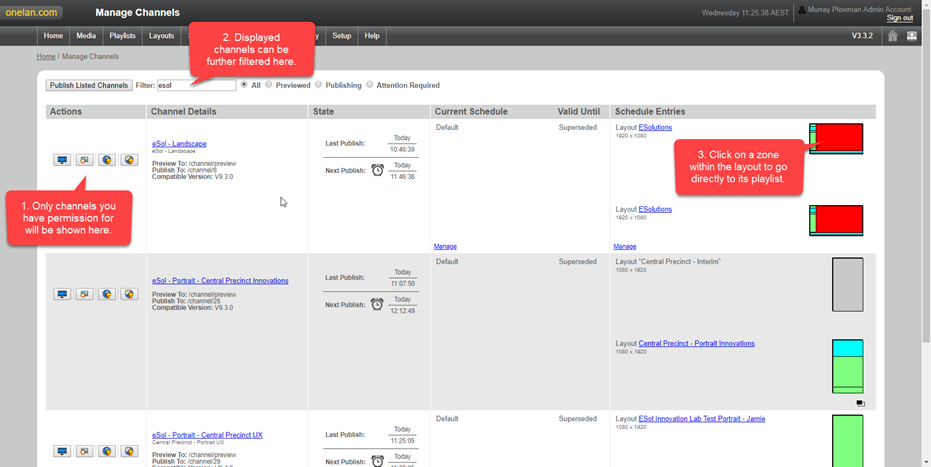The height and width of the screenshot is (467, 931).
Task: Click the globe publish icon for eSol - Landscape
Action: [107, 160]
